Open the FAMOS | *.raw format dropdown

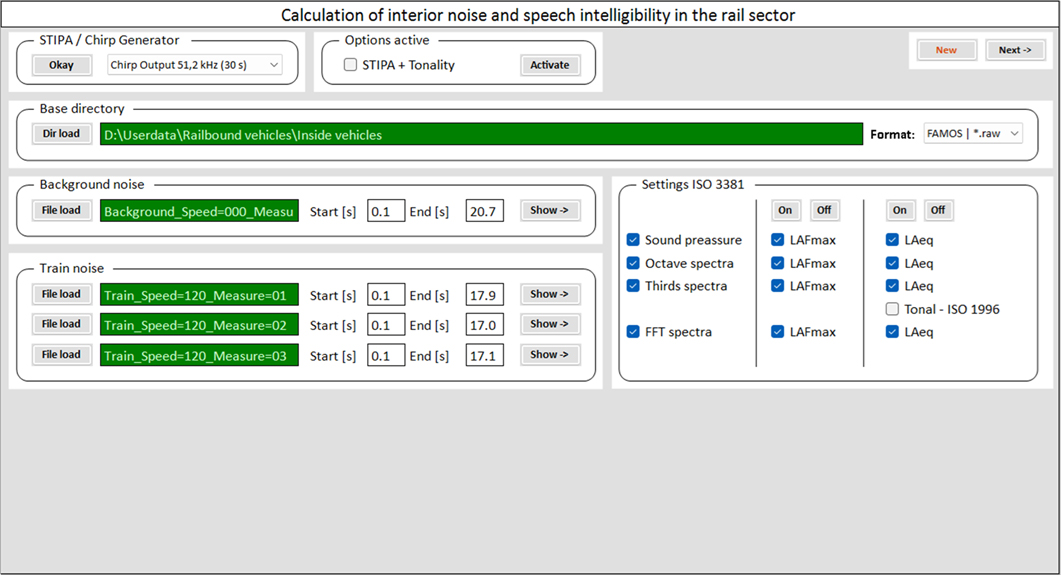[972, 134]
